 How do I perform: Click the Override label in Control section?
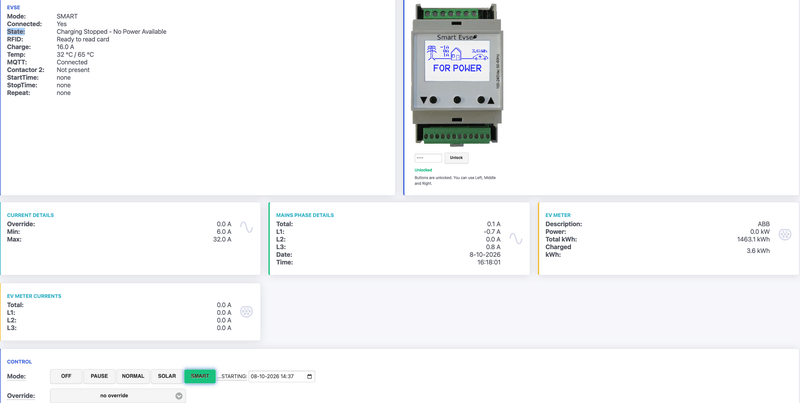(x=21, y=396)
